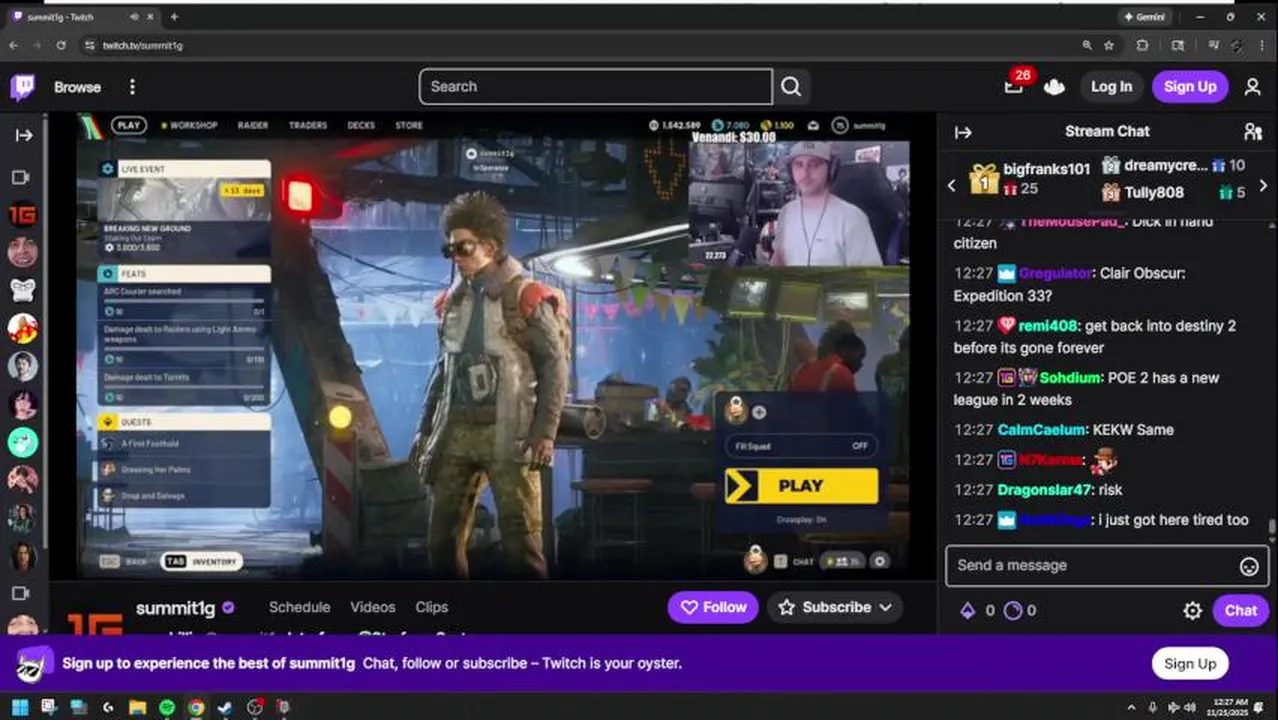Click Browse in the top navigation
Viewport: 1278px width, 720px height.
(77, 87)
